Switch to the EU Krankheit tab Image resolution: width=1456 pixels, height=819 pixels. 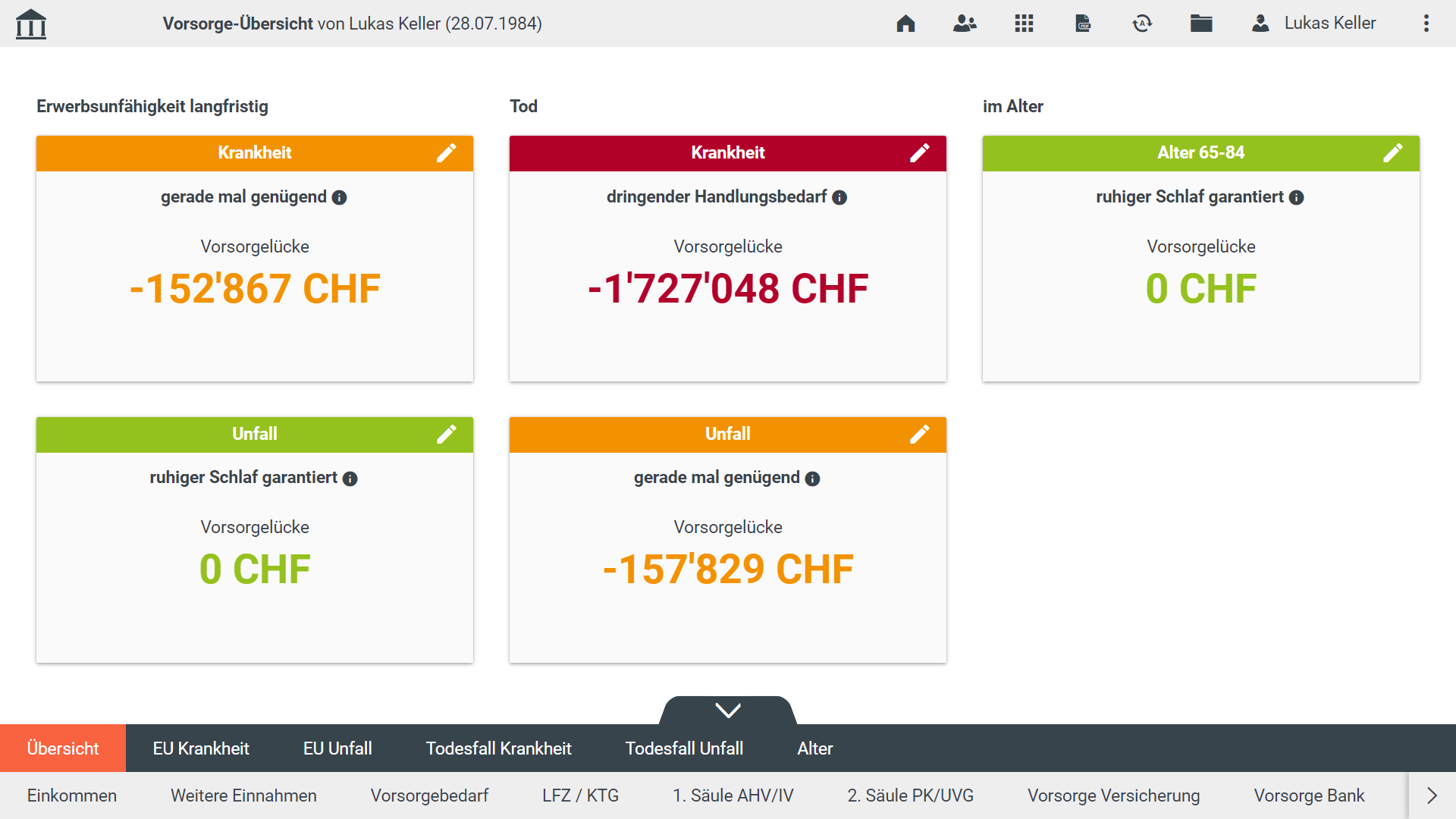tap(201, 748)
